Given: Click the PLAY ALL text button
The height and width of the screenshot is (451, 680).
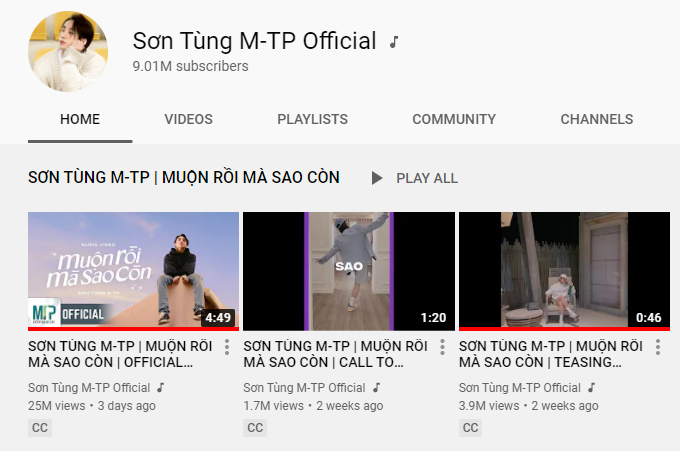Looking at the screenshot, I should [427, 178].
